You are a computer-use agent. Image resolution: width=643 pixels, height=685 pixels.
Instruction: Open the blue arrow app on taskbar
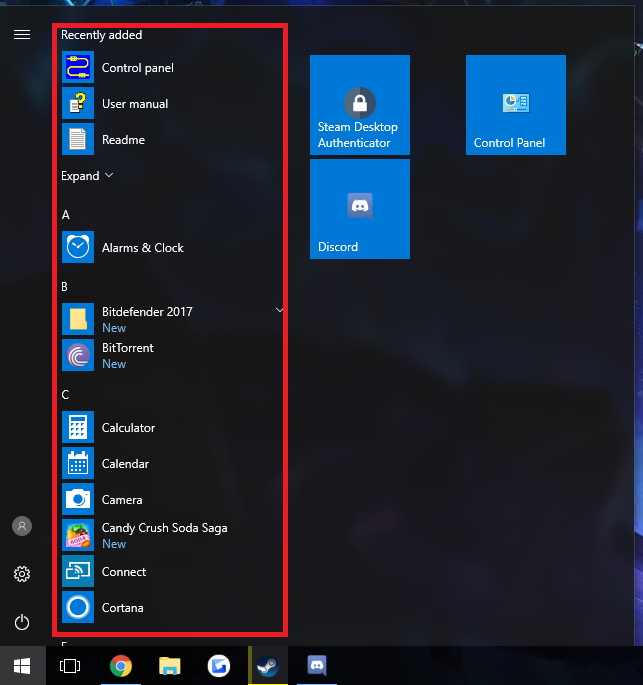219,666
